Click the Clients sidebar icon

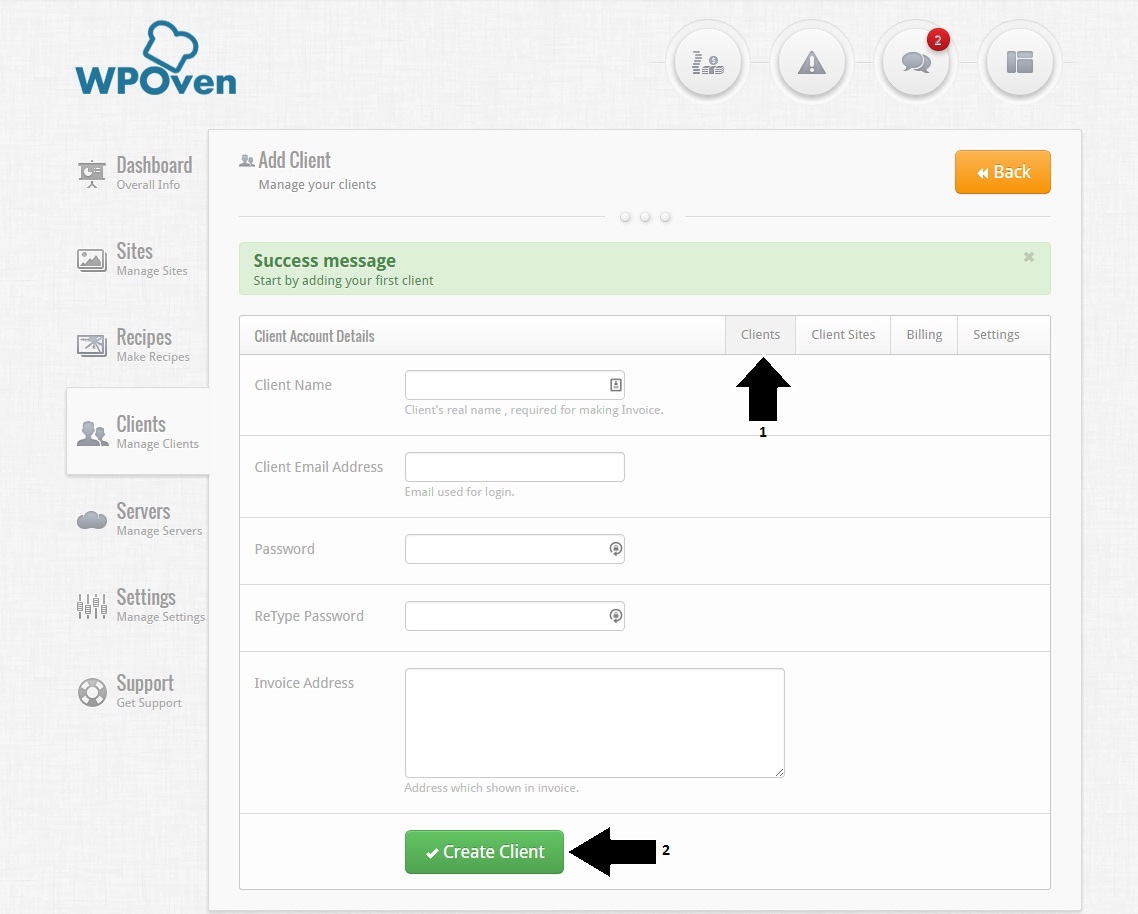click(92, 432)
